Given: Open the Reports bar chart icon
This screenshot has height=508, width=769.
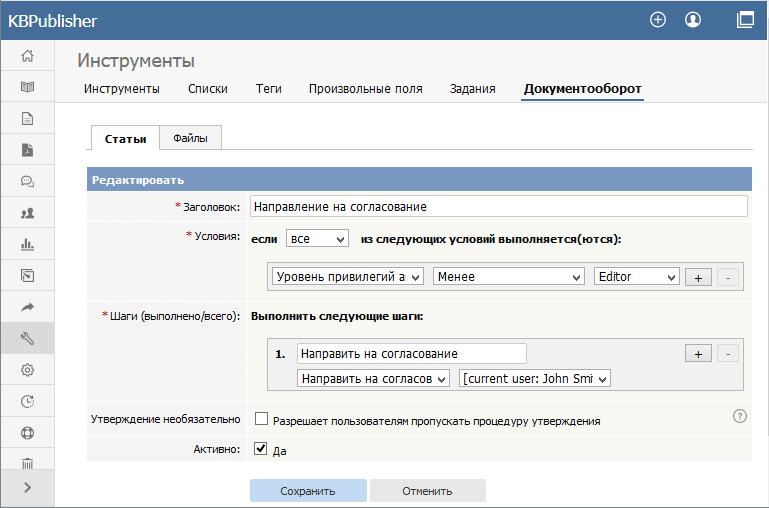Looking at the screenshot, I should point(27,244).
